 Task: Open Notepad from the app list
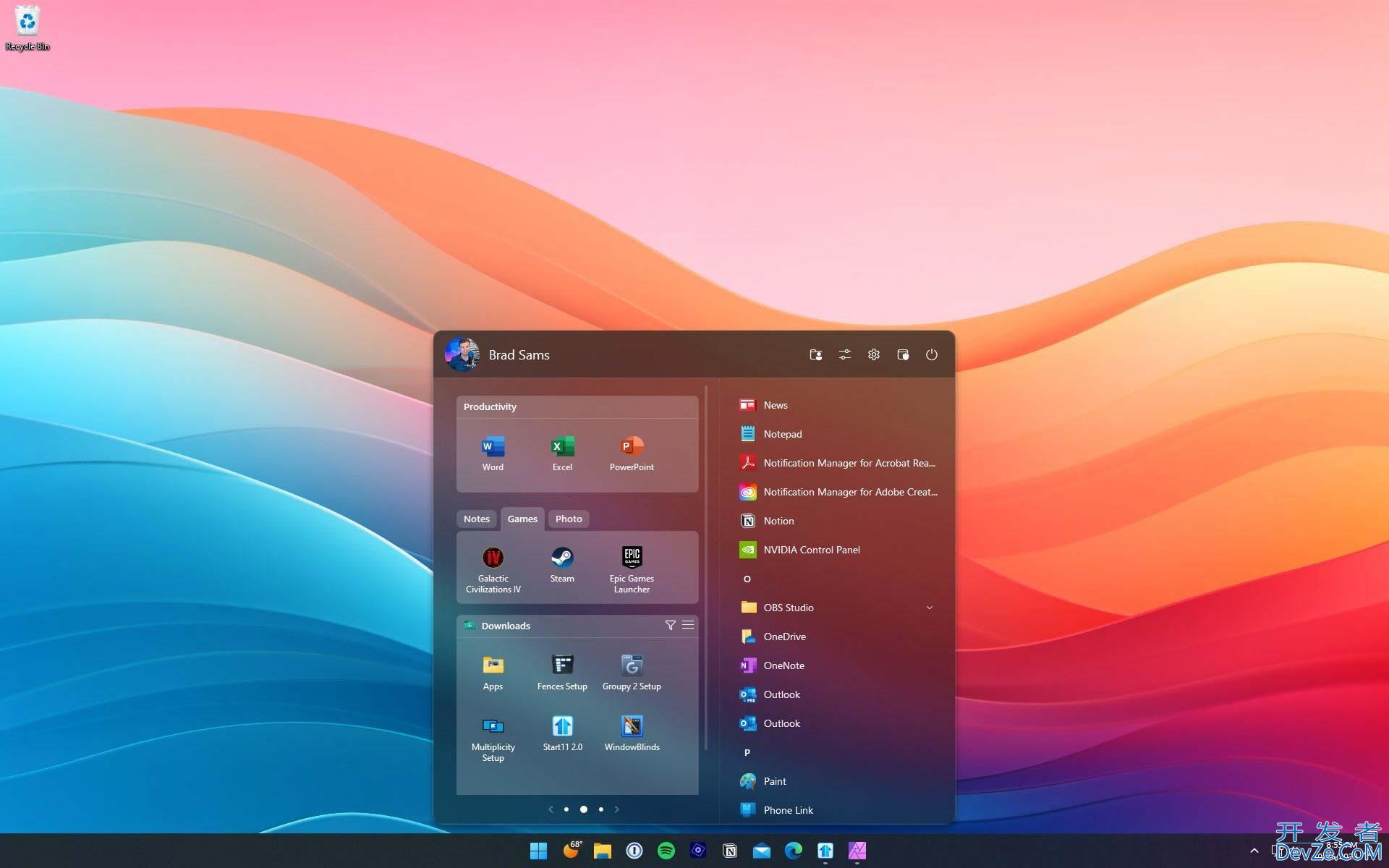[x=837, y=434]
